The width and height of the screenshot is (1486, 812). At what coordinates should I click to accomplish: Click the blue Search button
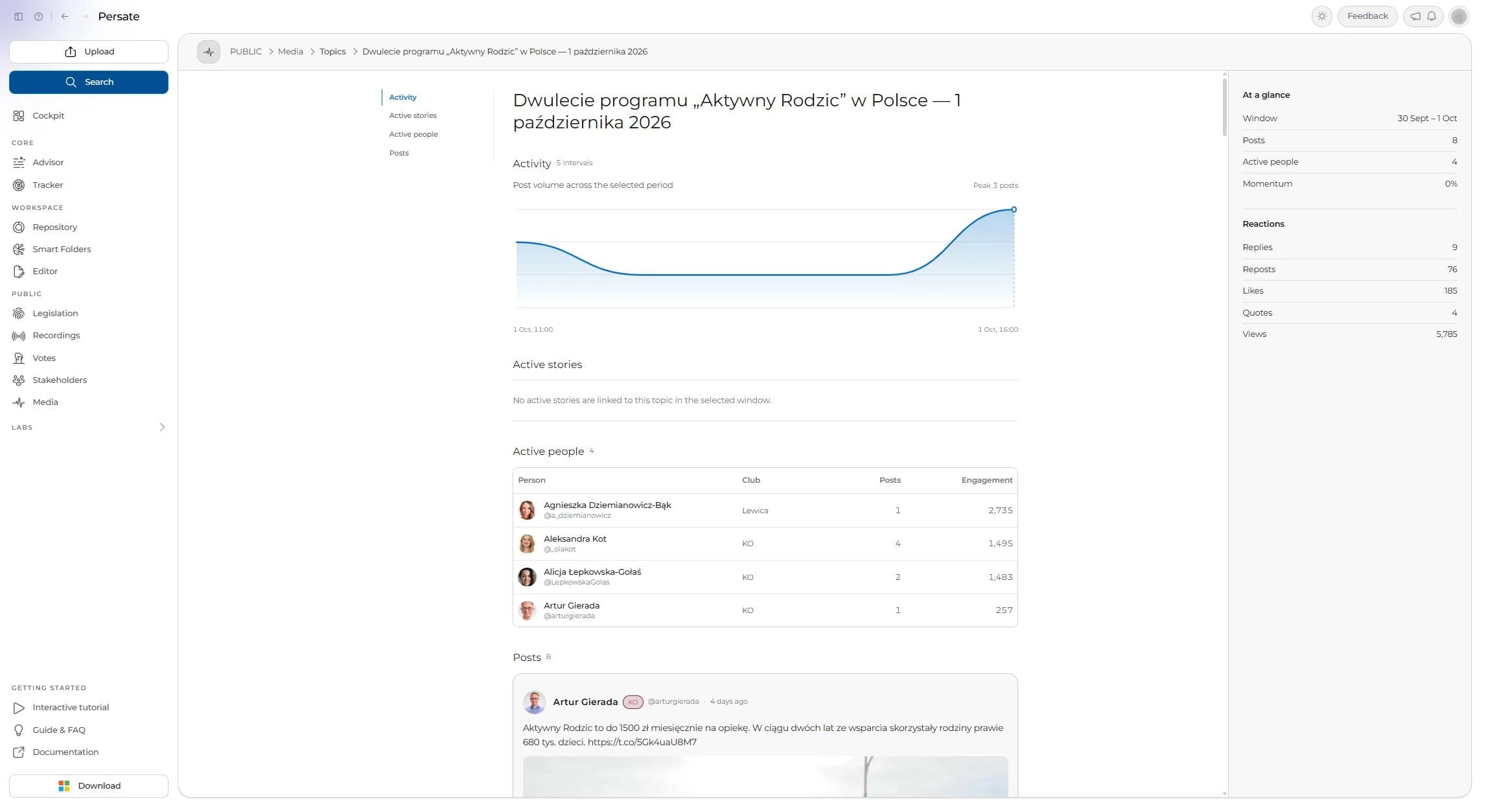point(89,82)
